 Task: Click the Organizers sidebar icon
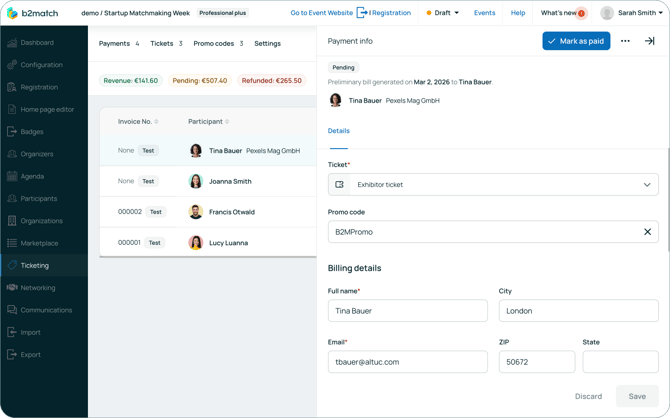point(12,154)
